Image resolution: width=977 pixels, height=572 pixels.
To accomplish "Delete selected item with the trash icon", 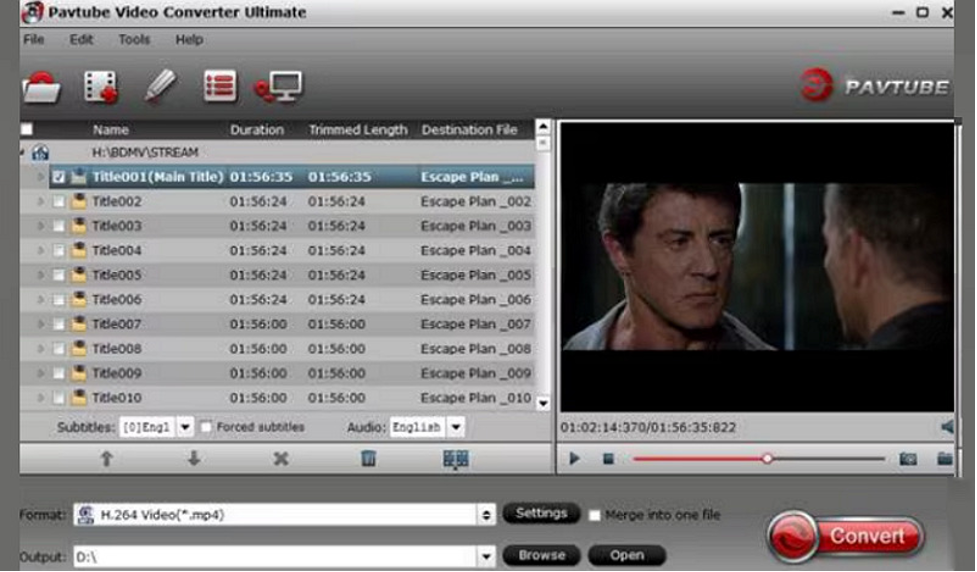I will coord(368,458).
